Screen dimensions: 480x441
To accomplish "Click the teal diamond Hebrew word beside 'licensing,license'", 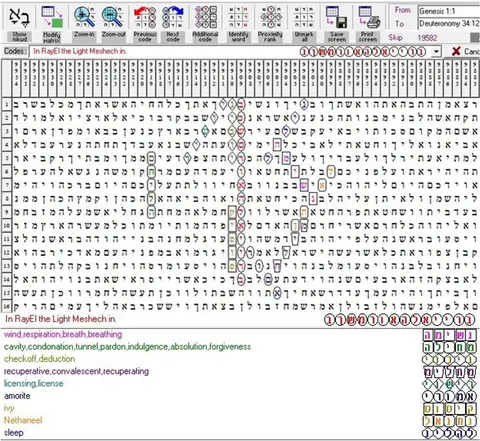I will [450, 384].
